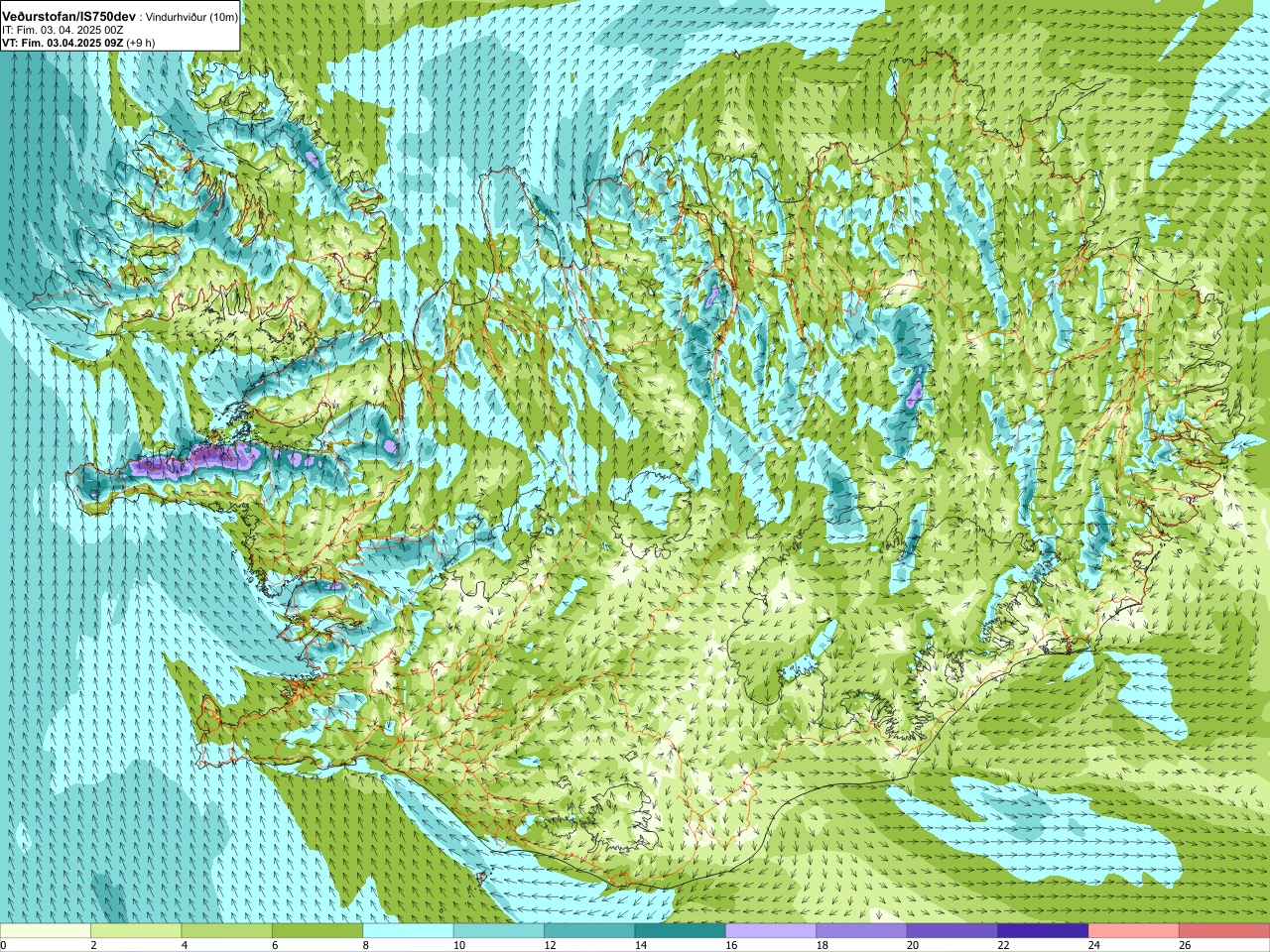
Task: Click the legend tick label '8'
Action: pyautogui.click(x=366, y=945)
